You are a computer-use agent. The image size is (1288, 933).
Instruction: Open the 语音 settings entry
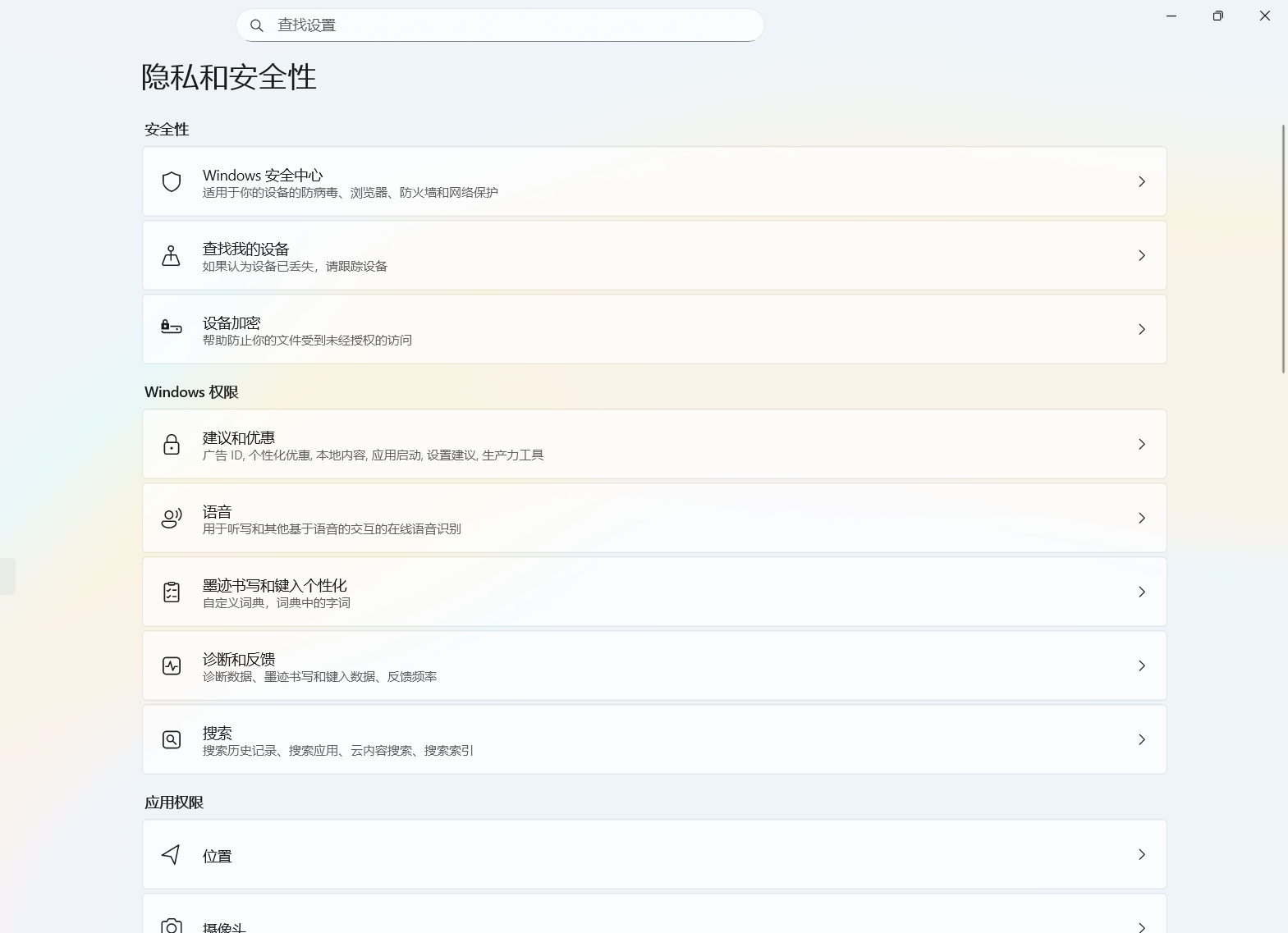coord(654,518)
